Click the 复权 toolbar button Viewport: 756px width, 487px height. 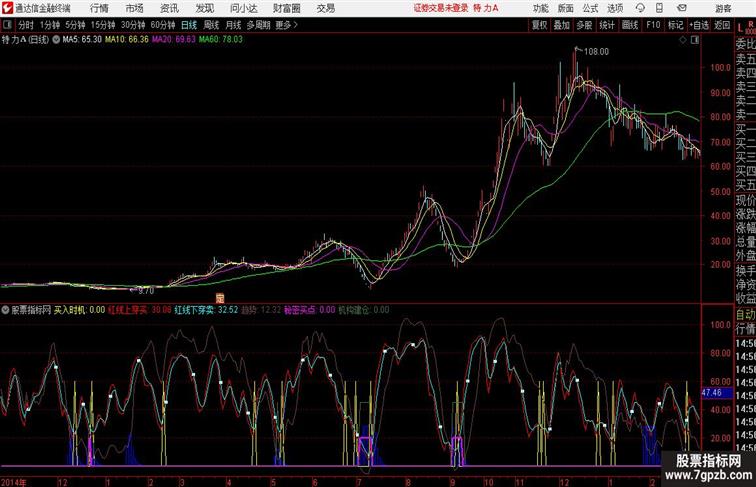pos(539,25)
